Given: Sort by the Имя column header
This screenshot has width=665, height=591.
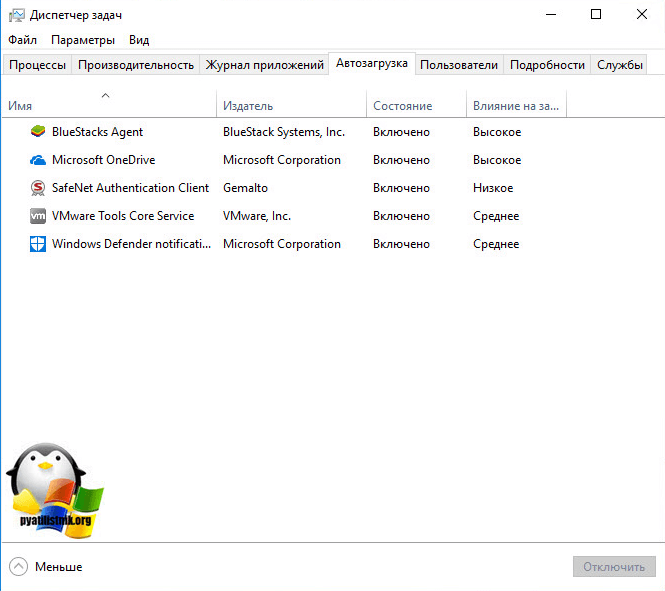Looking at the screenshot, I should click(x=109, y=104).
